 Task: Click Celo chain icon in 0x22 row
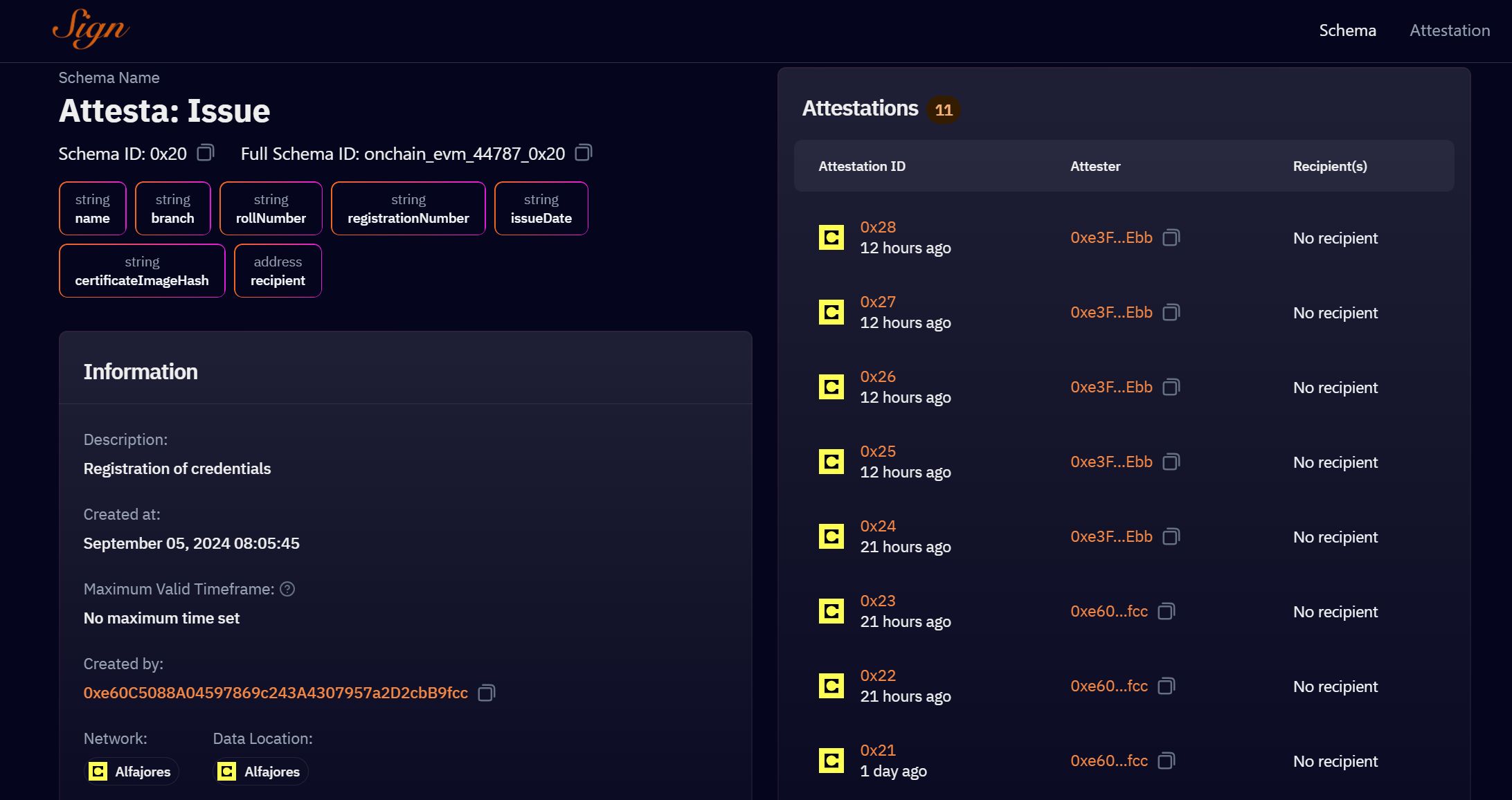coord(831,686)
